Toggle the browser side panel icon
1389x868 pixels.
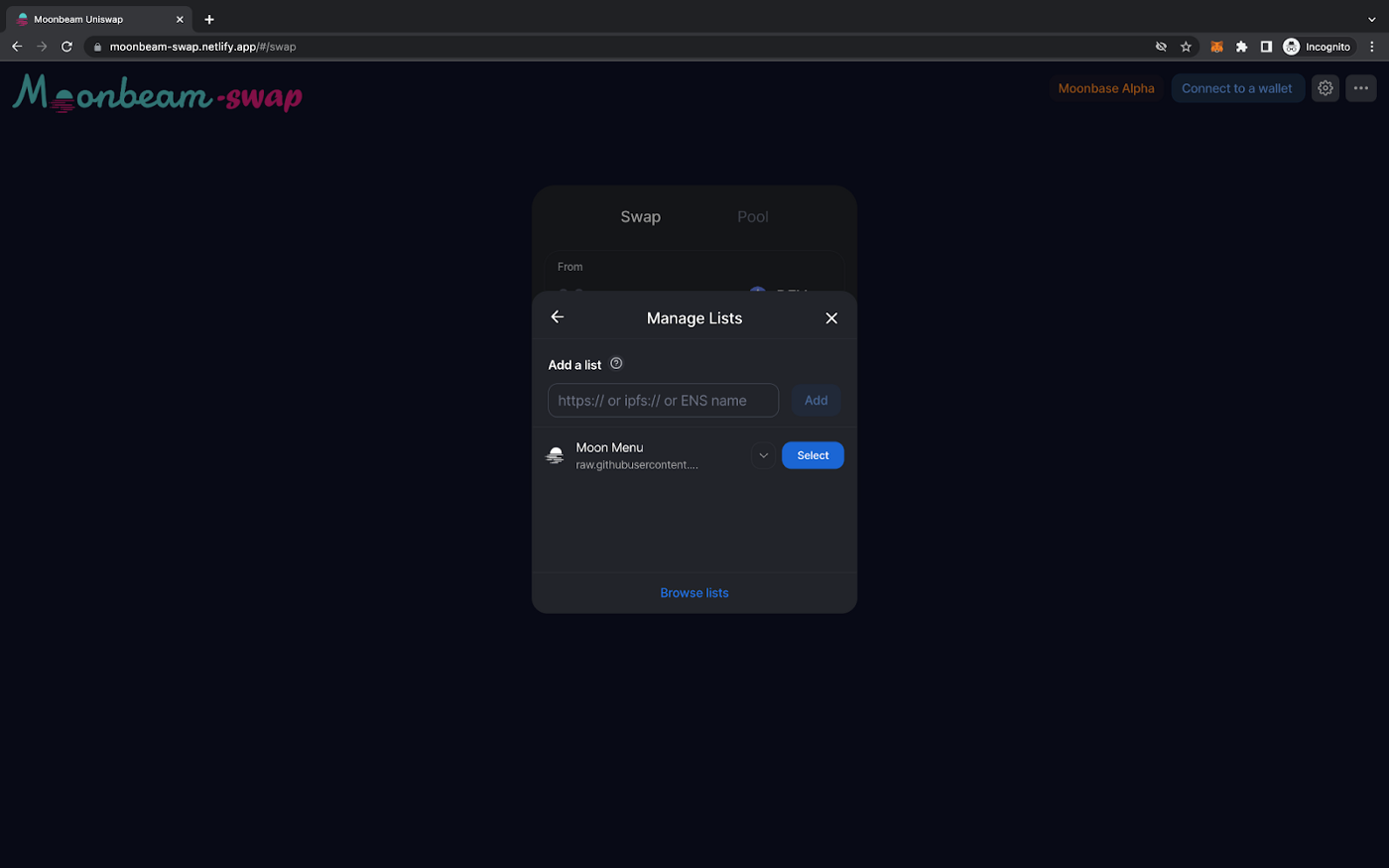click(1266, 47)
